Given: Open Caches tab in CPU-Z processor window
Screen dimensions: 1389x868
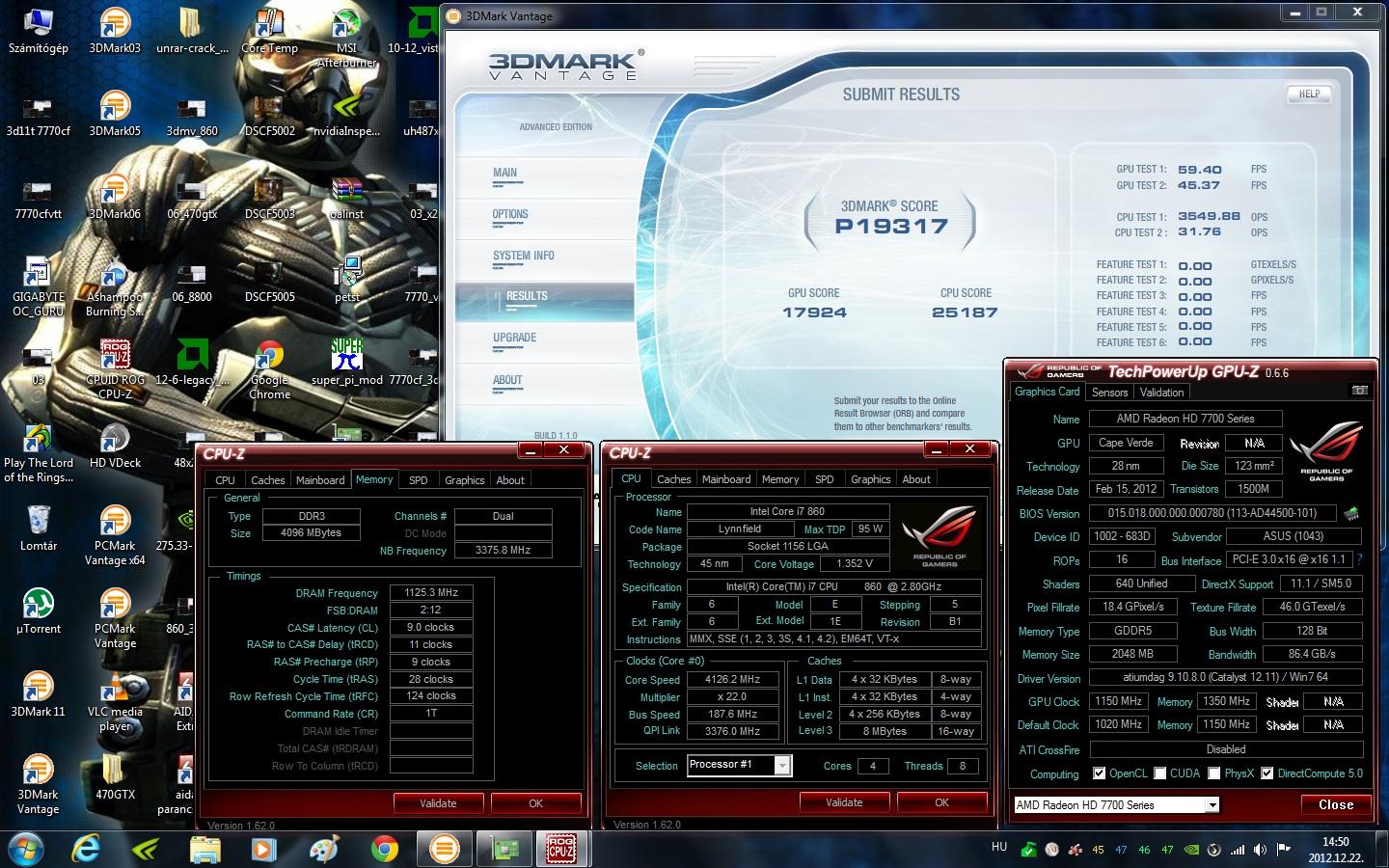Looking at the screenshot, I should click(x=674, y=479).
